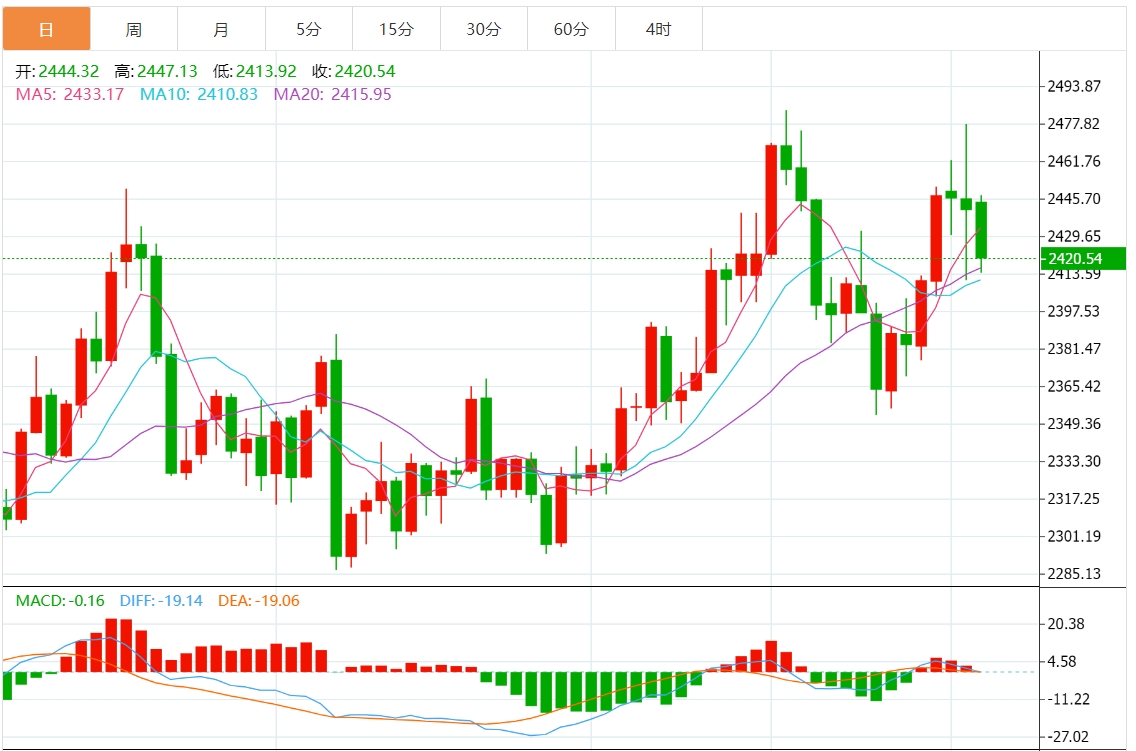The width and height of the screenshot is (1136, 751).
Task: Click the DIFF: -19.14 label
Action: point(161,600)
